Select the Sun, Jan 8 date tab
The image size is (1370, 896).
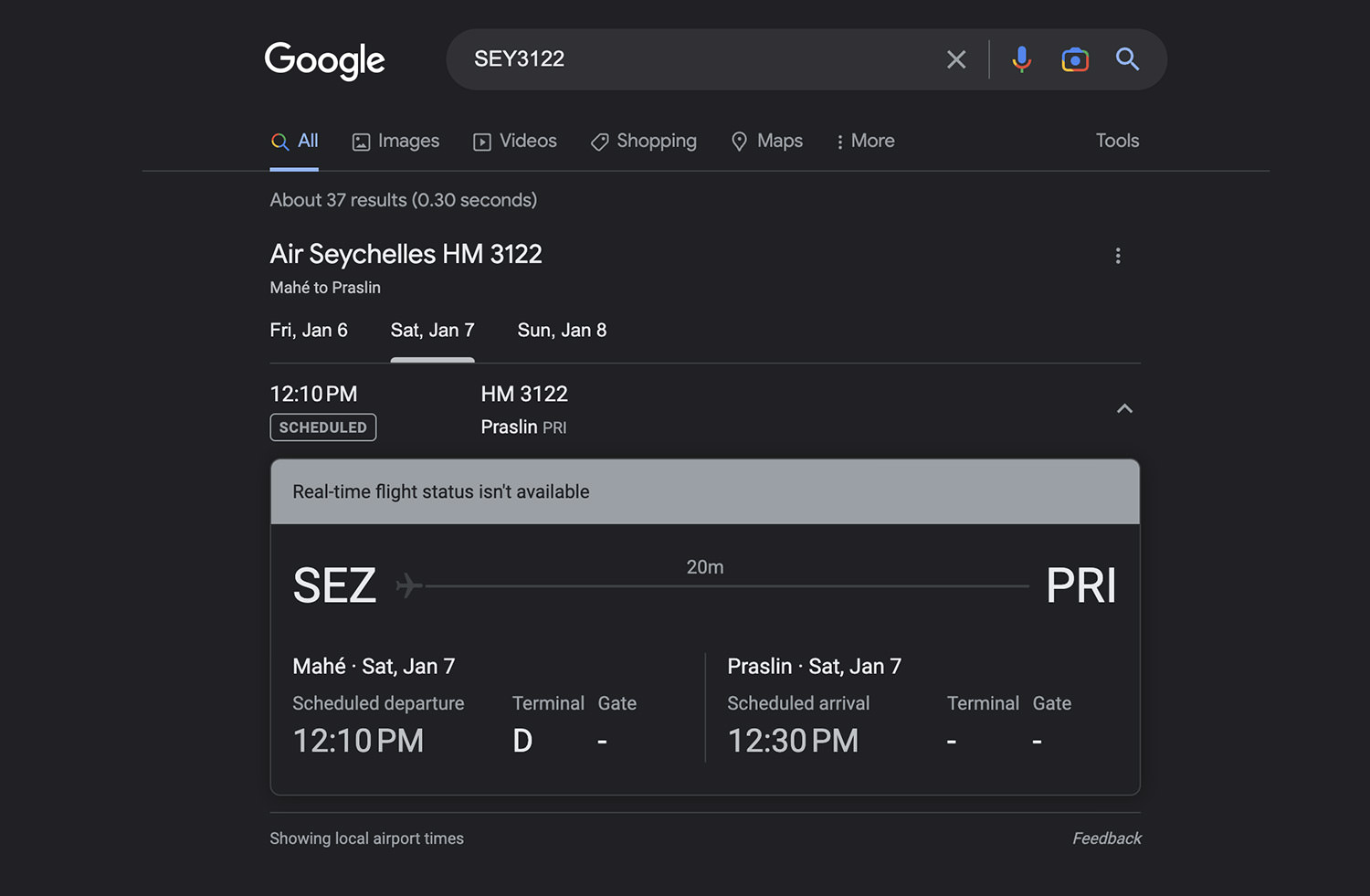(x=562, y=331)
